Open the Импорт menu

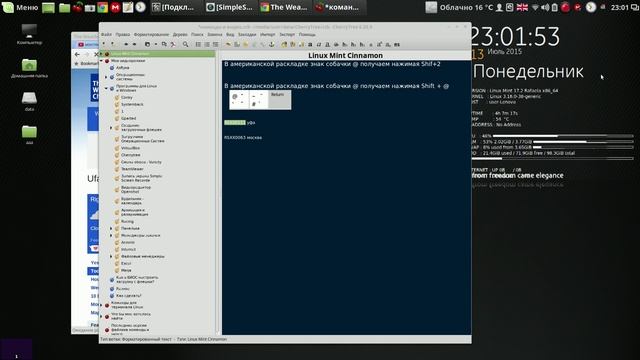tap(268, 35)
